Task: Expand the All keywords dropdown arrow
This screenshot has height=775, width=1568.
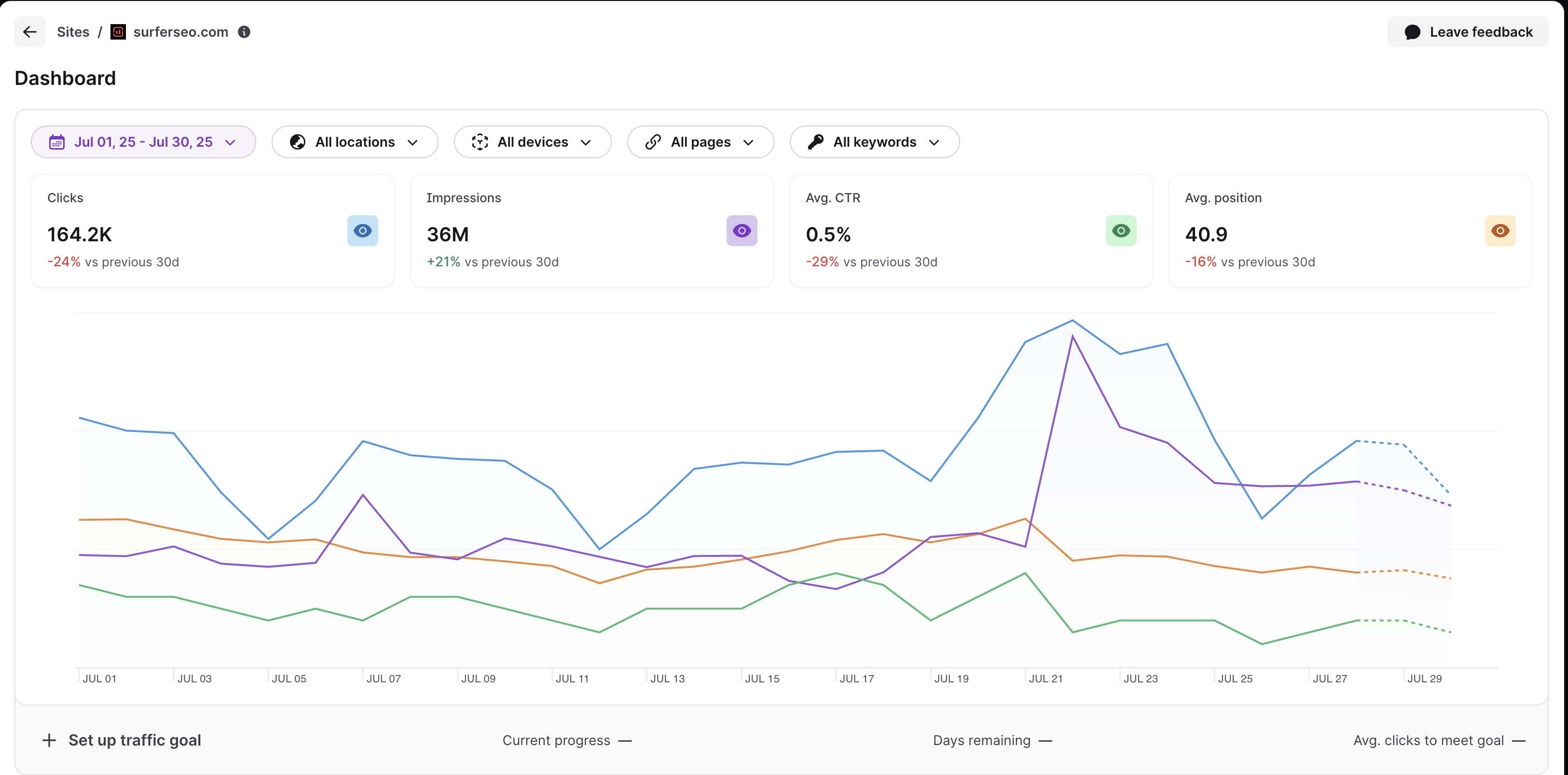Action: coord(934,142)
